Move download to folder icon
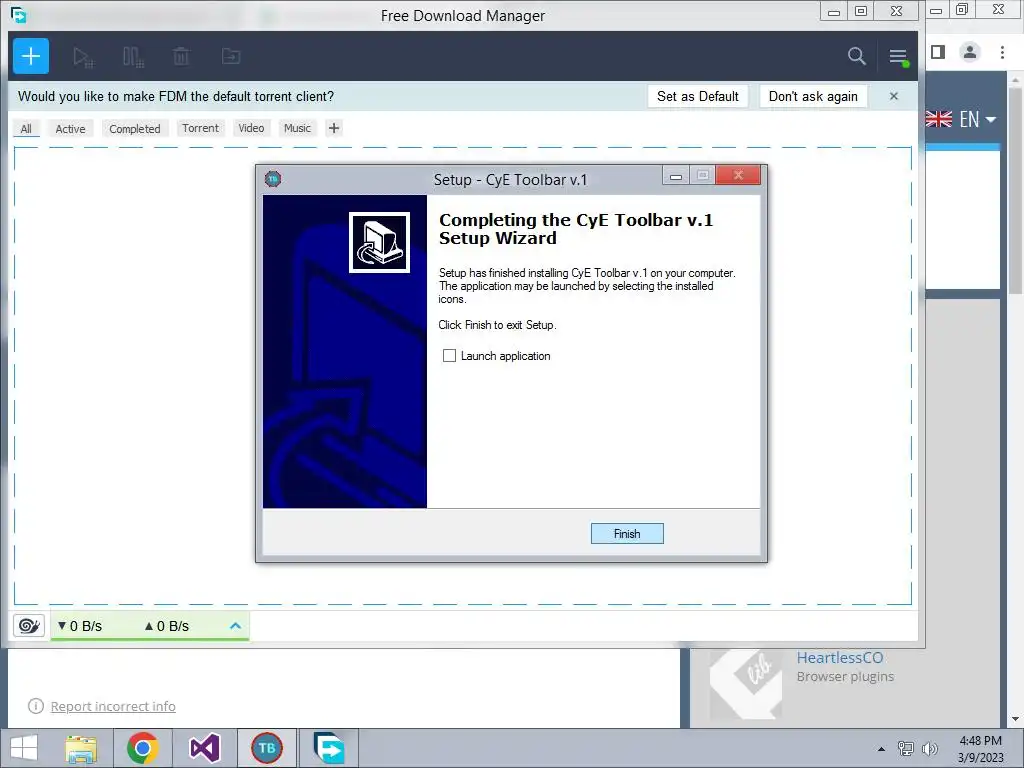 tap(231, 56)
